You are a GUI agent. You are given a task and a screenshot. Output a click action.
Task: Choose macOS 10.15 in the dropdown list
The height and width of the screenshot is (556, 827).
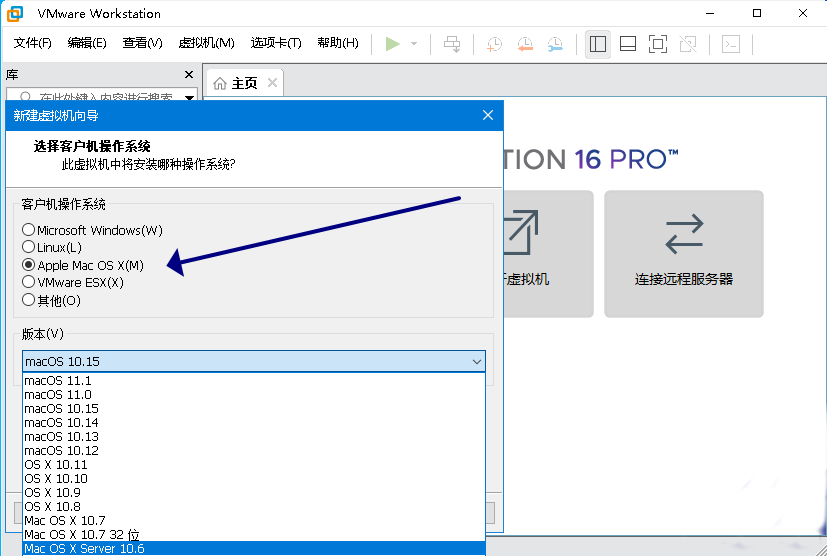tap(254, 408)
